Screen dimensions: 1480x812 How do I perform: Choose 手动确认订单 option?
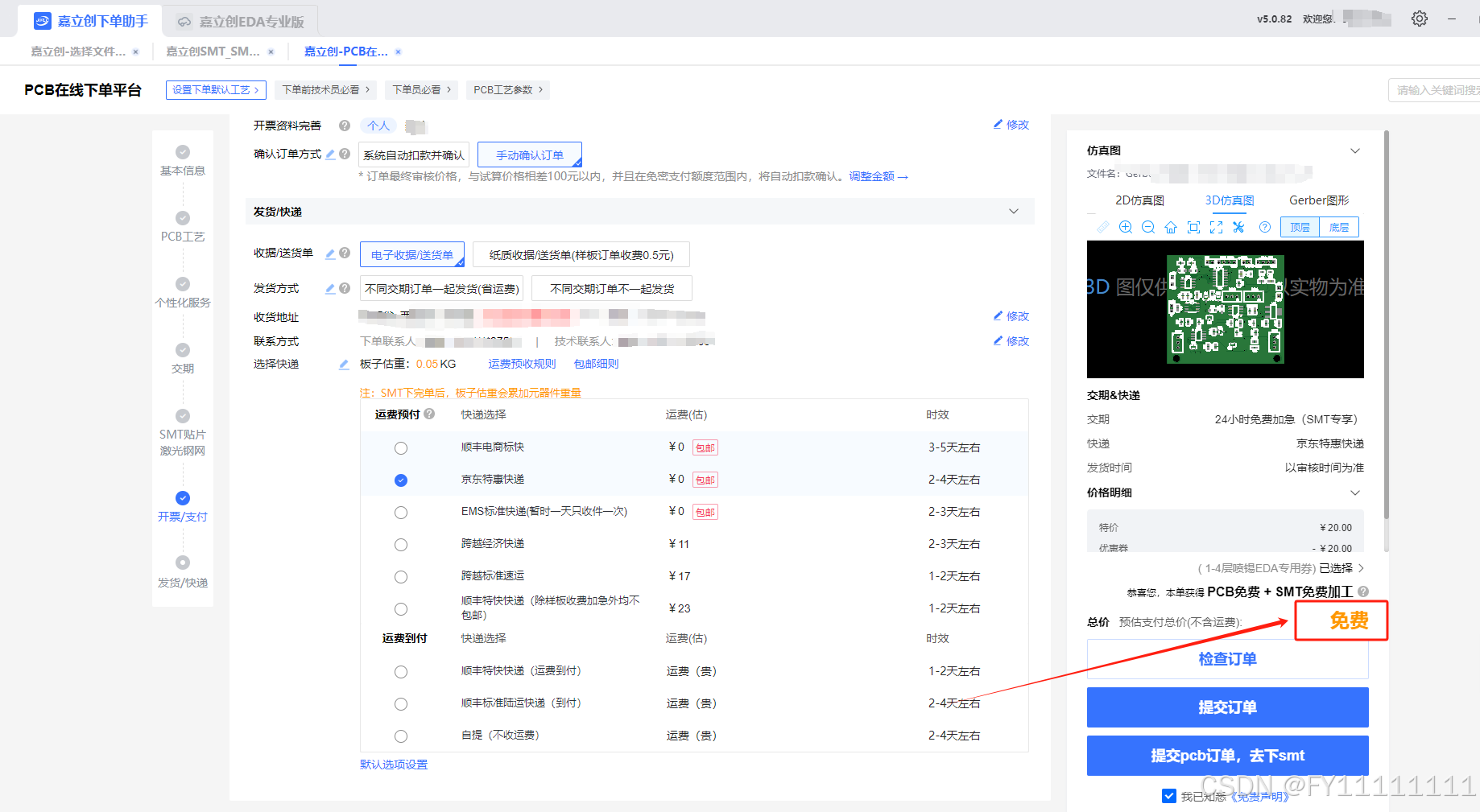click(529, 155)
